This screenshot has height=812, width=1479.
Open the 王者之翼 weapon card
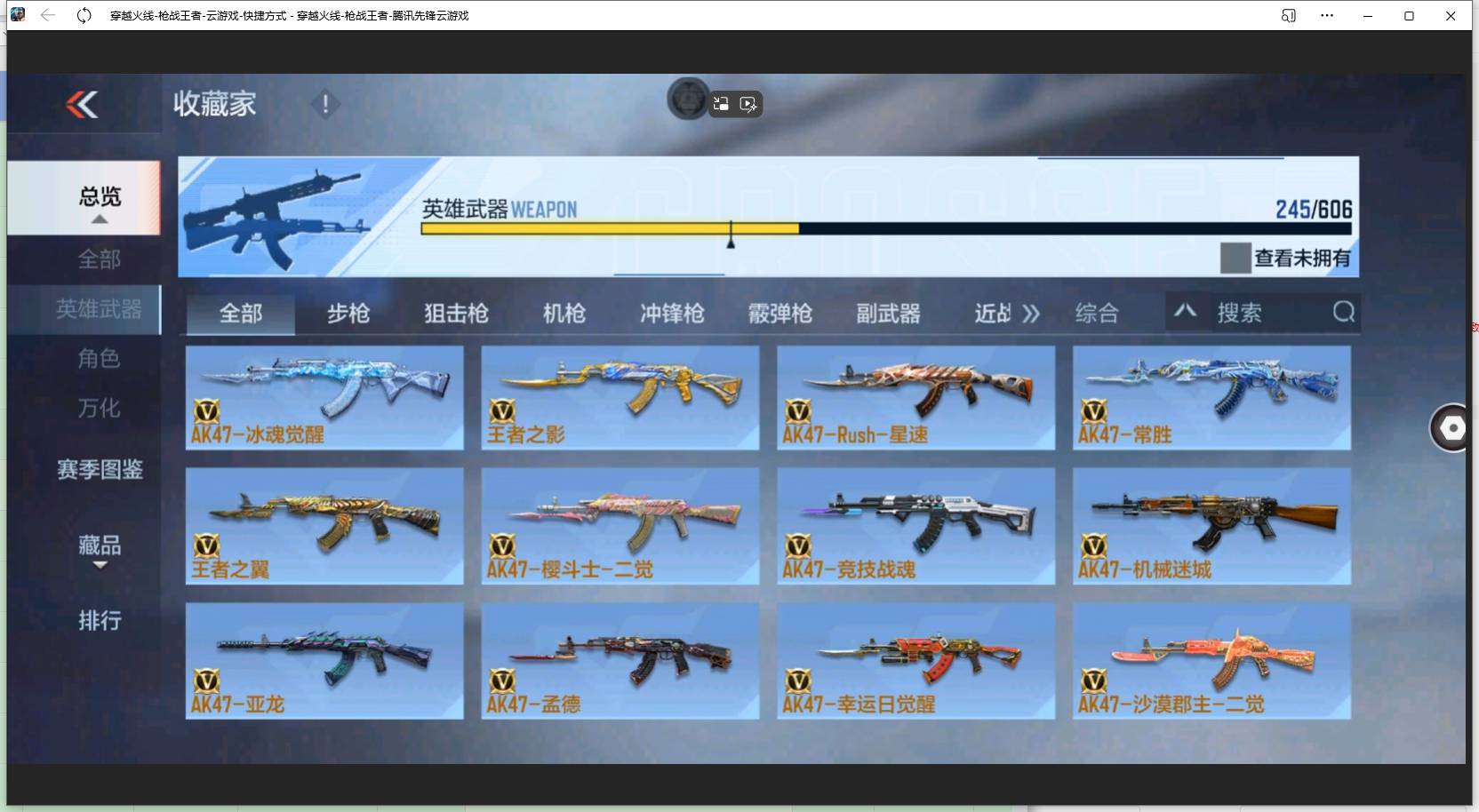[324, 526]
